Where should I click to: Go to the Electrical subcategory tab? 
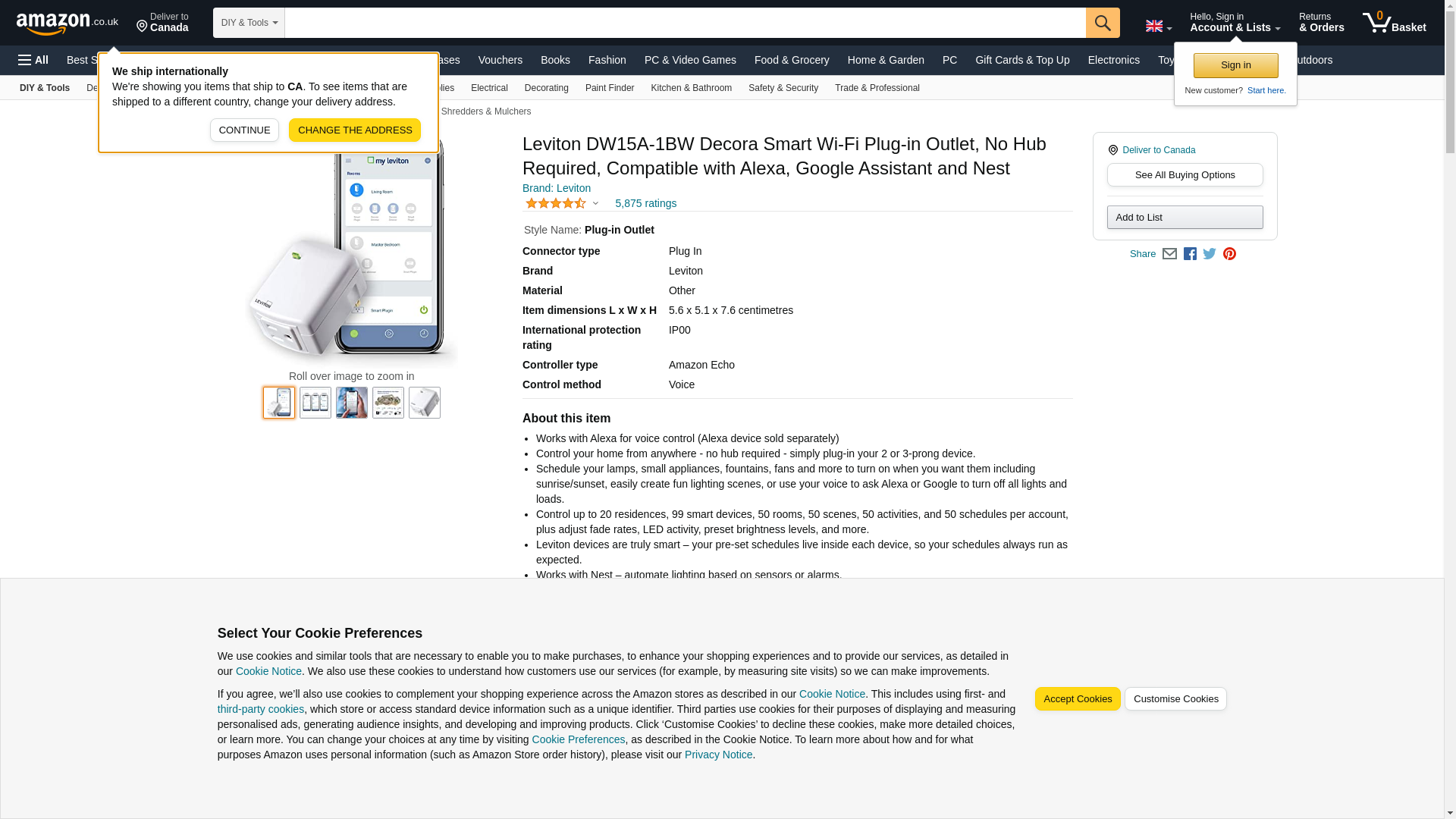(x=488, y=88)
